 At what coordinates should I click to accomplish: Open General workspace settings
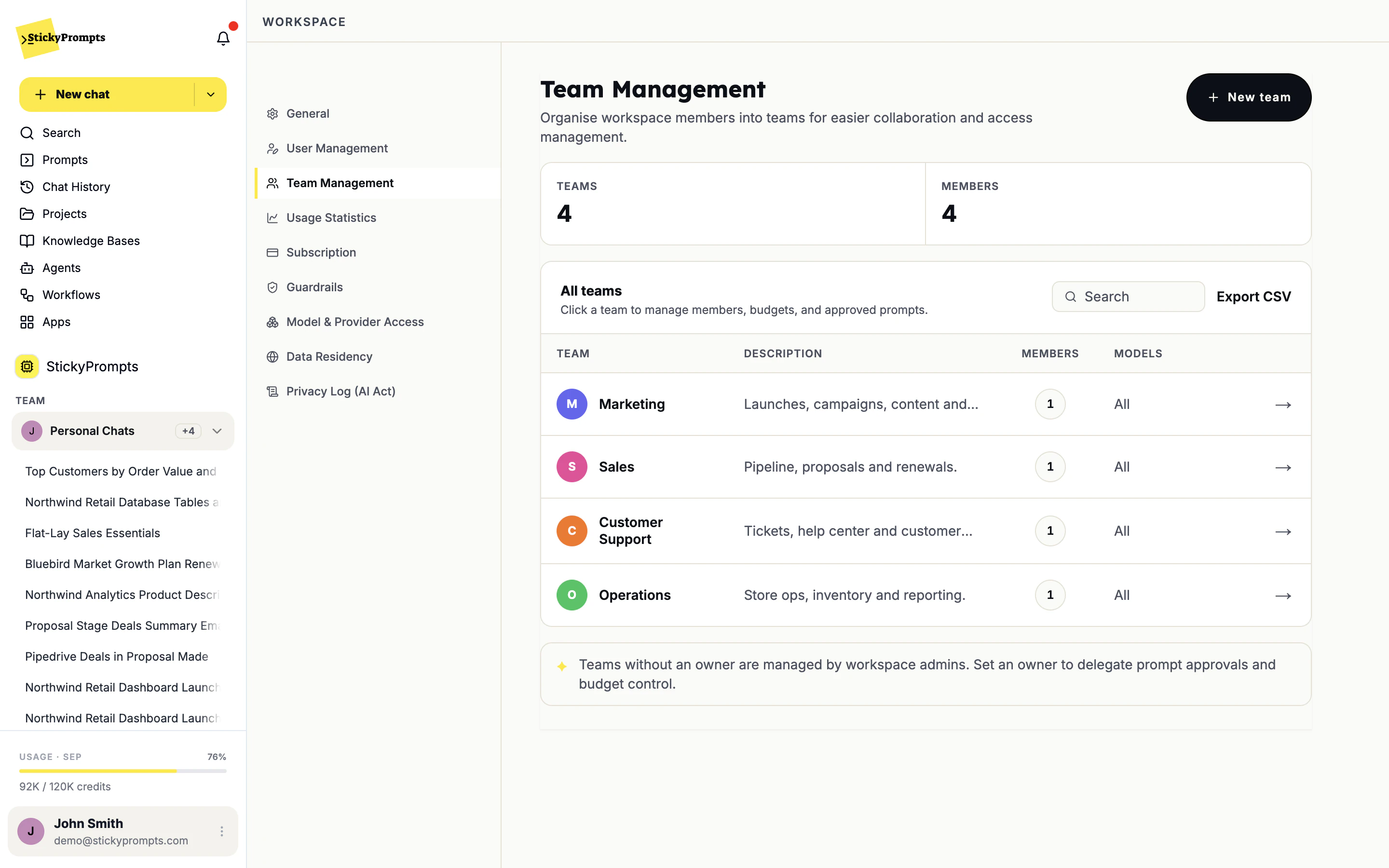coord(378,114)
